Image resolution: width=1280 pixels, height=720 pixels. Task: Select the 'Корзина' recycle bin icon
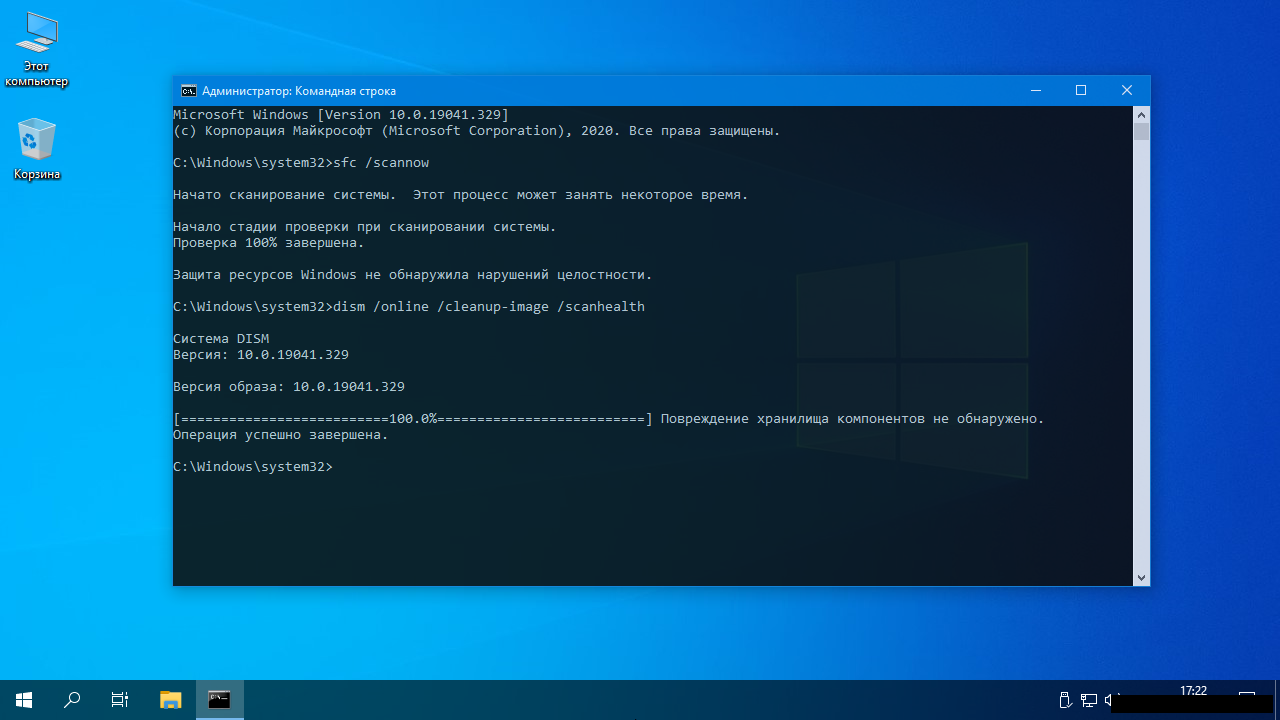pos(37,150)
